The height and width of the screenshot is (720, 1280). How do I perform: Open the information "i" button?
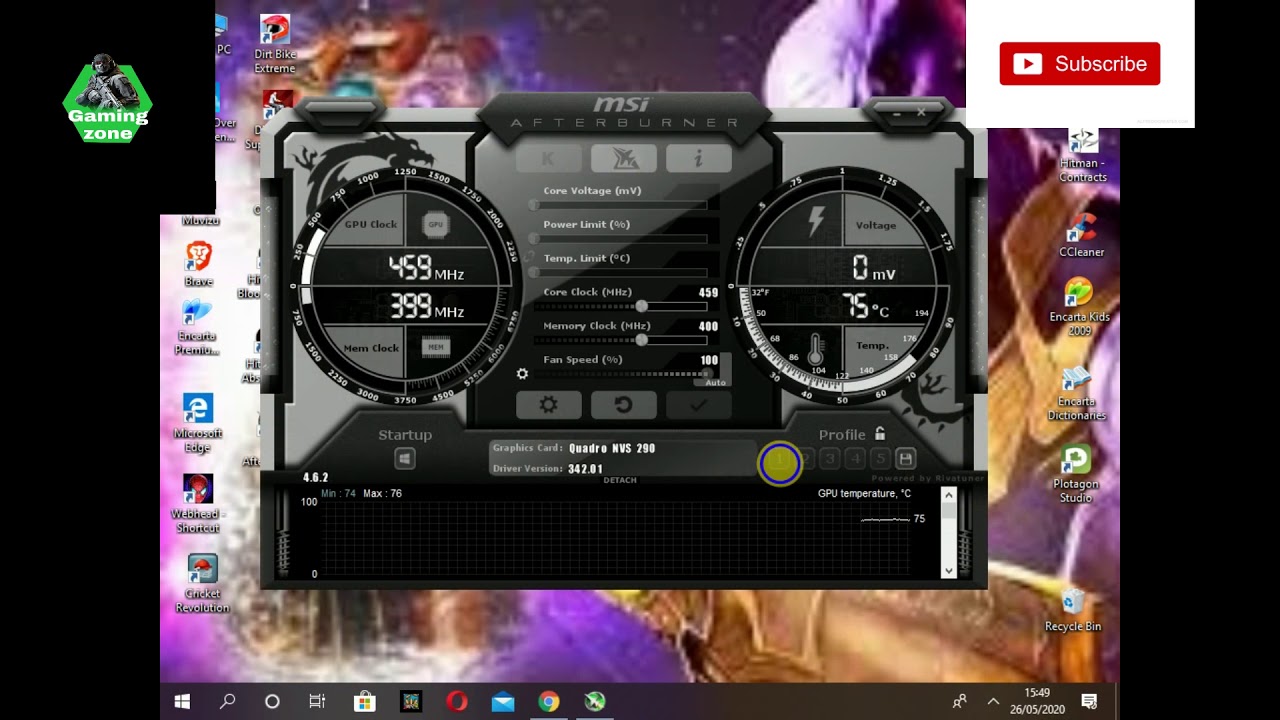coord(699,158)
